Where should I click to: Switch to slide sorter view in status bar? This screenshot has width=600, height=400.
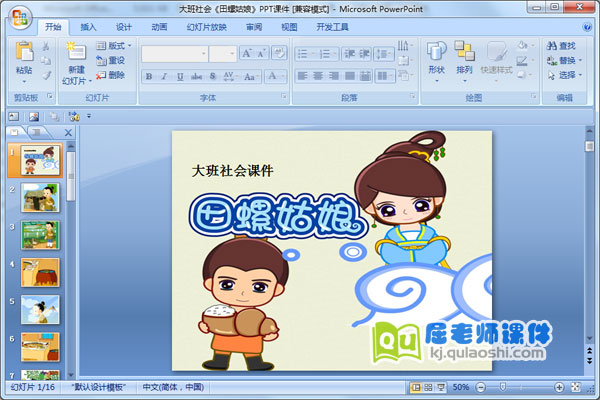428,387
